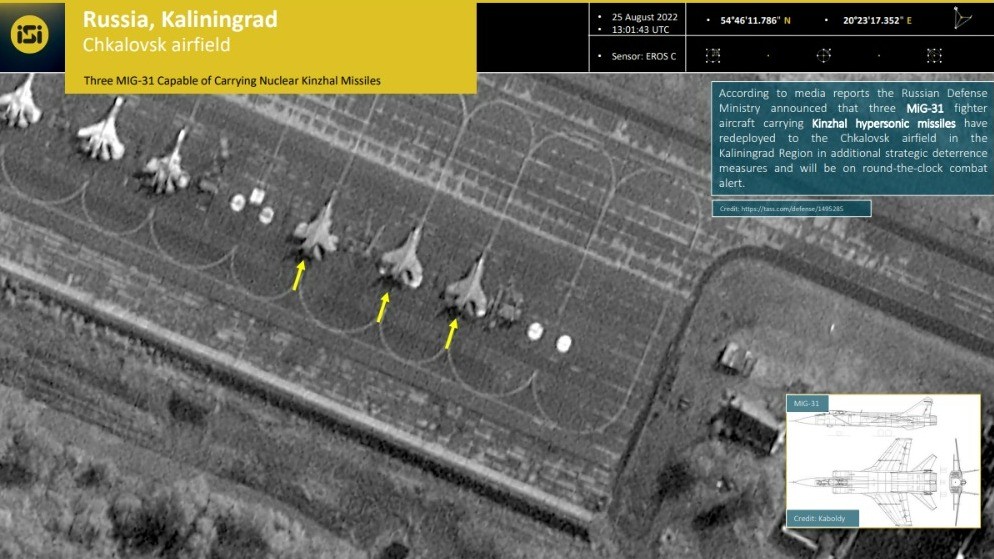Select the "Russia, Kaliningrad" title

pos(180,20)
